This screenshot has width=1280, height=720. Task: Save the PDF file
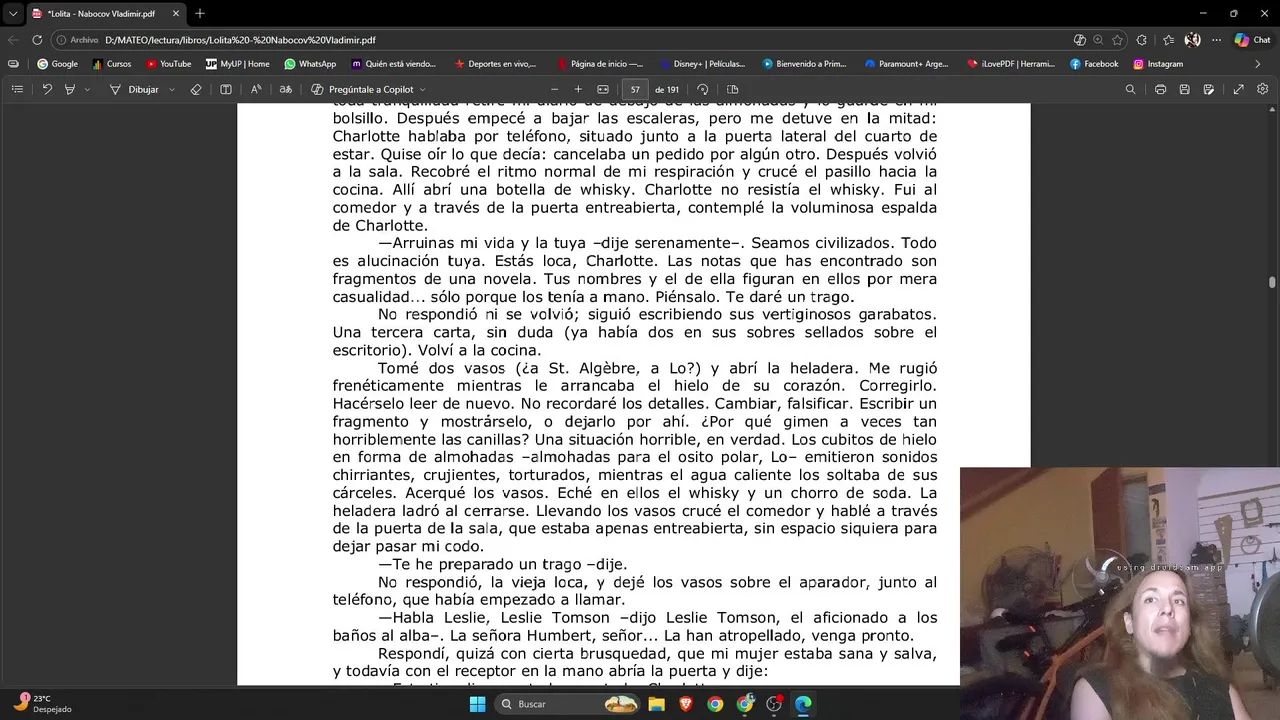pos(1184,89)
